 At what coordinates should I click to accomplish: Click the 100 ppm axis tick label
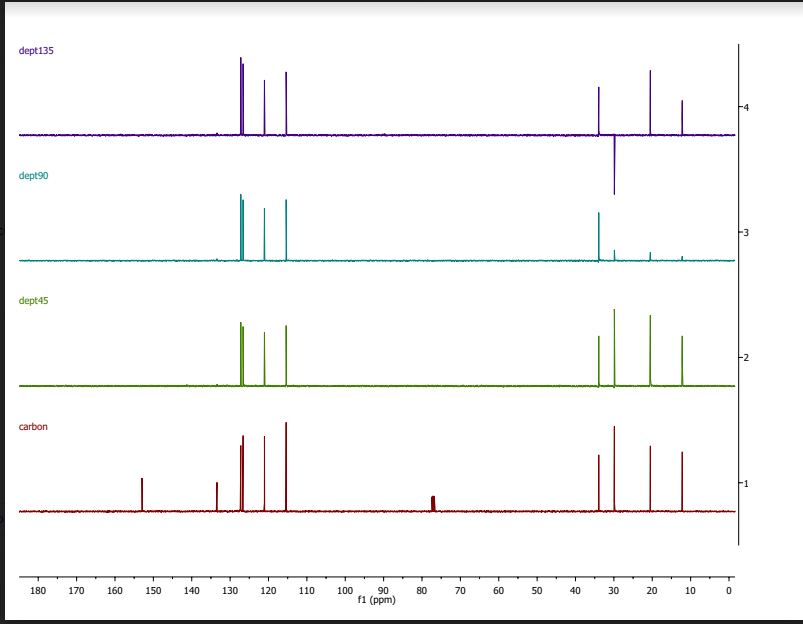345,591
